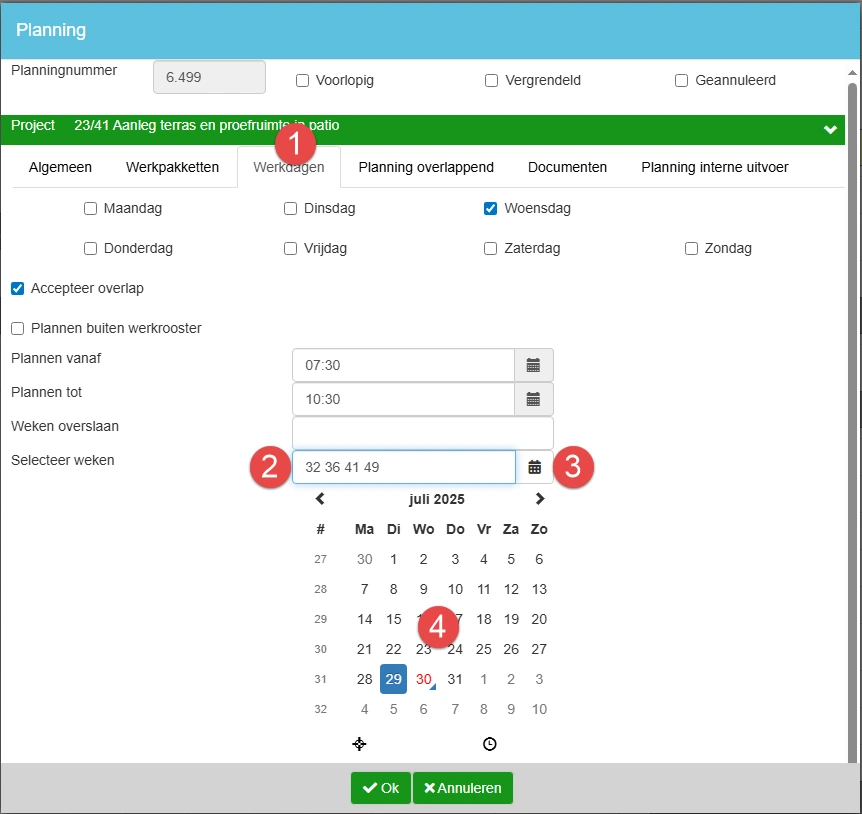Go to next month in calendar

540,499
